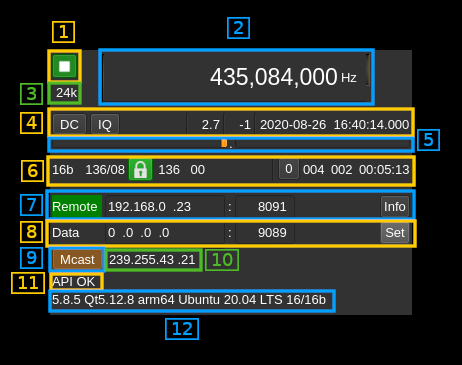Viewport: 462px width, 365px height.
Task: Click the 136 value after the padlock
Action: (x=169, y=170)
